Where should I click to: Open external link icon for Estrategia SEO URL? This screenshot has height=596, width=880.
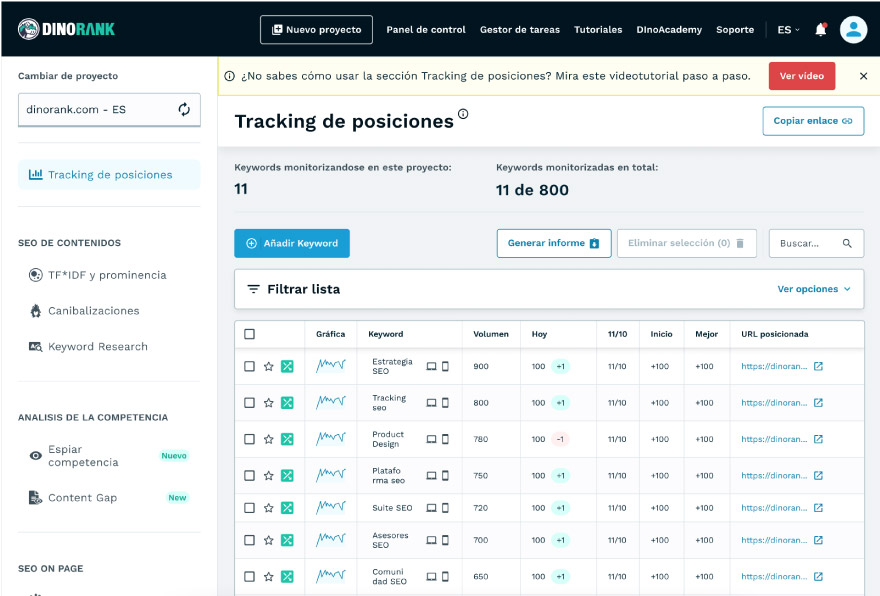(x=818, y=366)
